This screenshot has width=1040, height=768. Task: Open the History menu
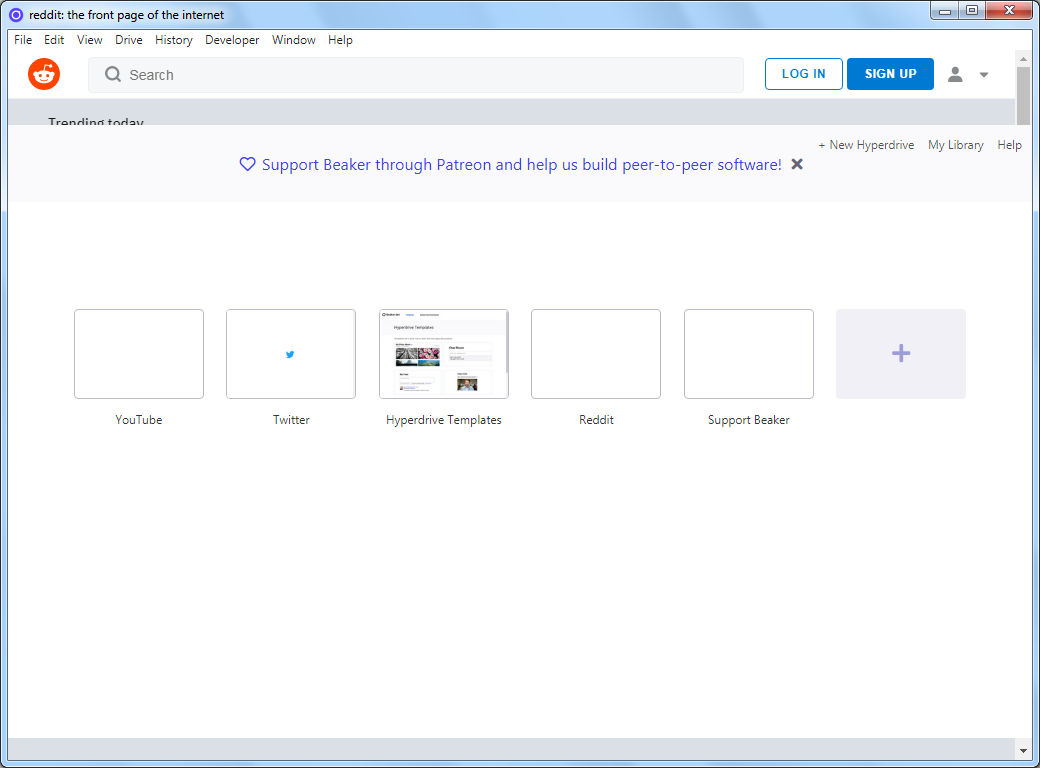[174, 40]
